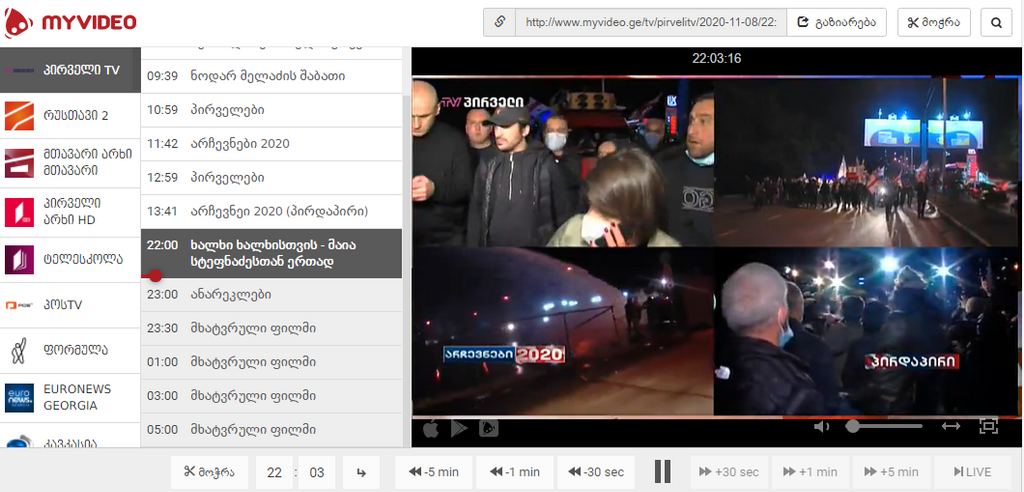
Task: Toggle wide player width arrow icon
Action: coord(950,426)
